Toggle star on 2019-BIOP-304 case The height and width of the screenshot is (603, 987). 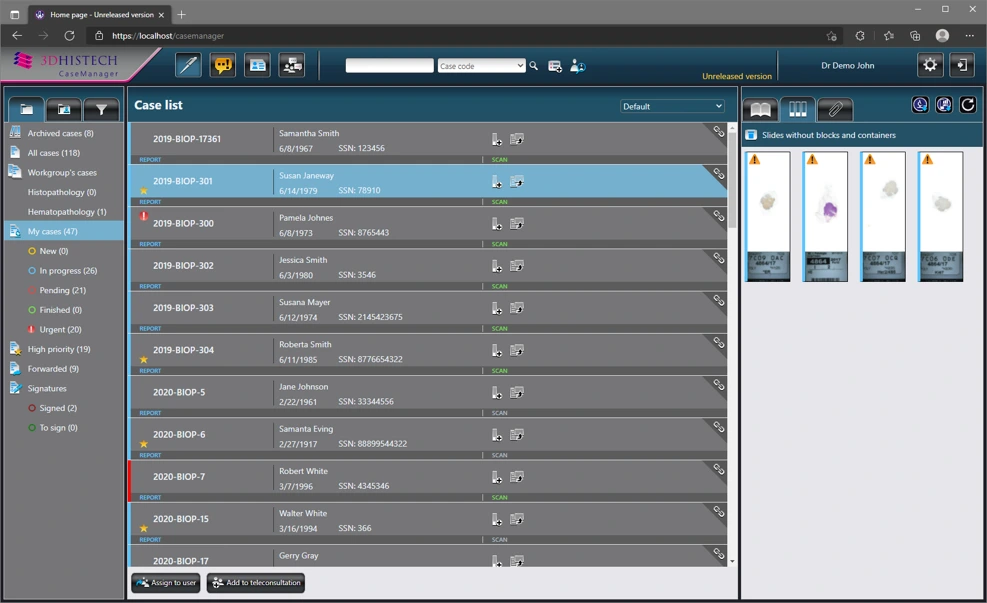click(144, 359)
